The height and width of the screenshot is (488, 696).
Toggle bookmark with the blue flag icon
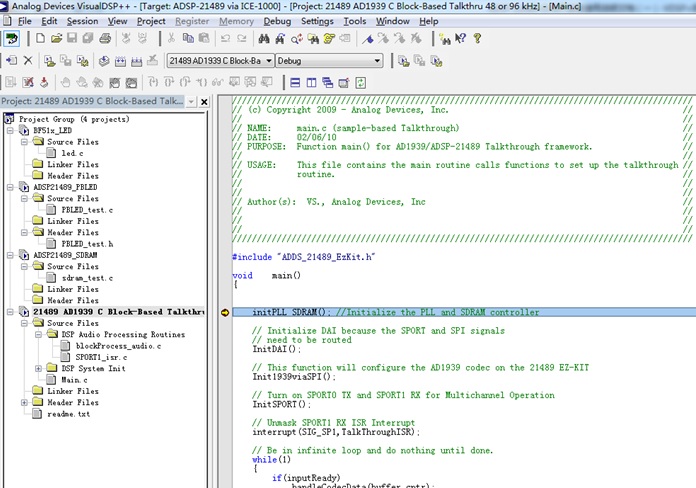tap(368, 39)
